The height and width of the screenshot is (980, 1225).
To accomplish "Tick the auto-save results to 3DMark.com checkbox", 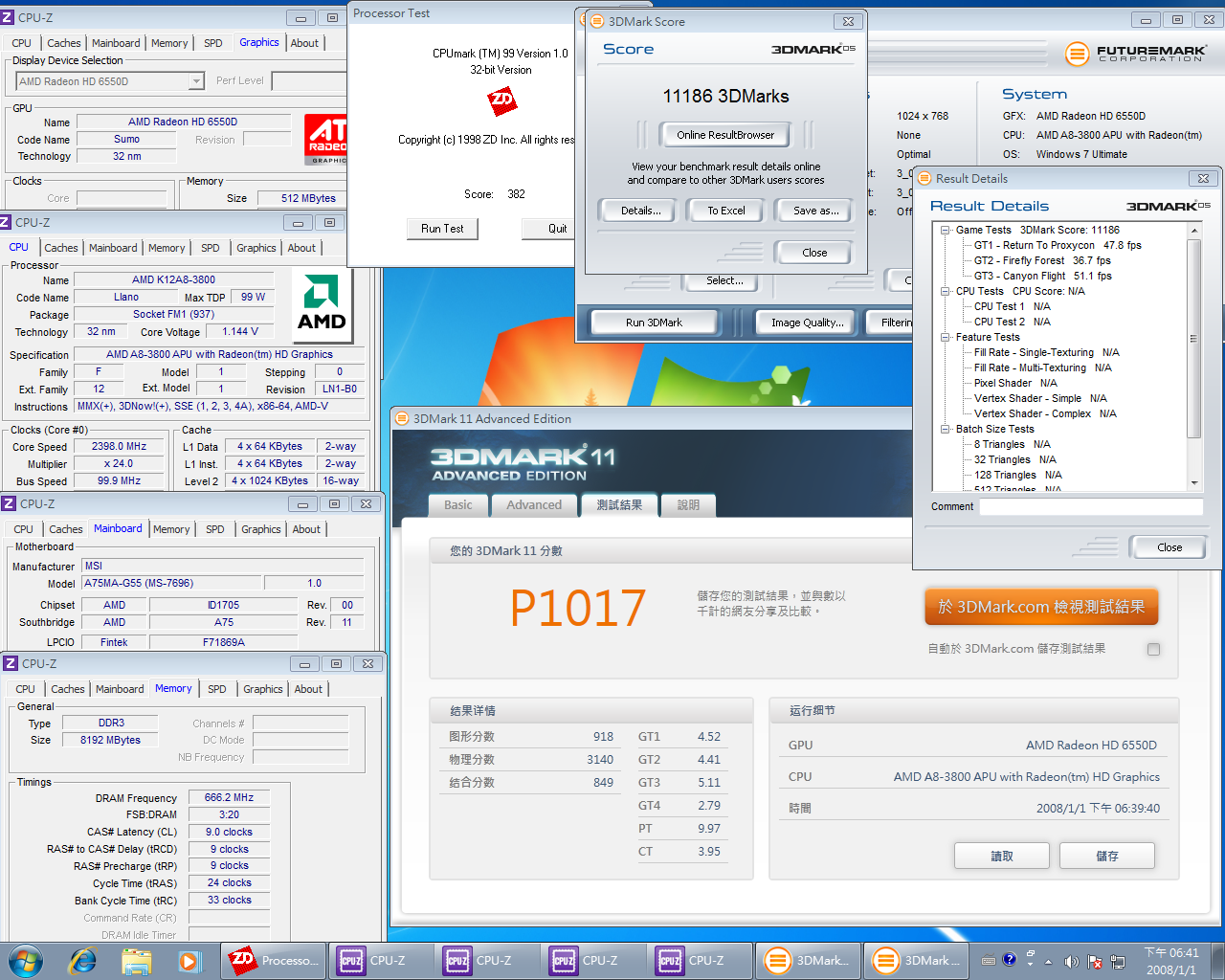I will 1153,649.
